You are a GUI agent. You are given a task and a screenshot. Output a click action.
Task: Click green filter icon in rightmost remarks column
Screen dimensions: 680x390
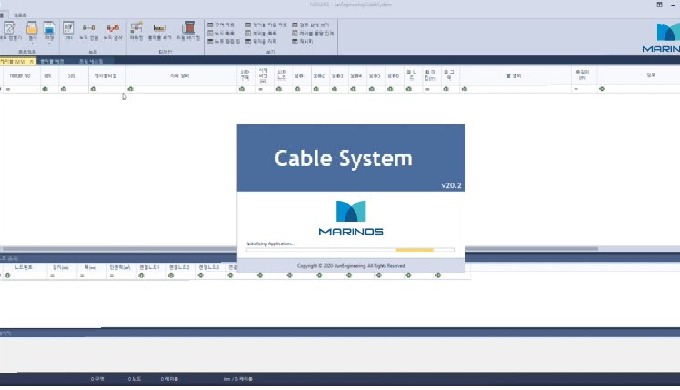(x=602, y=89)
